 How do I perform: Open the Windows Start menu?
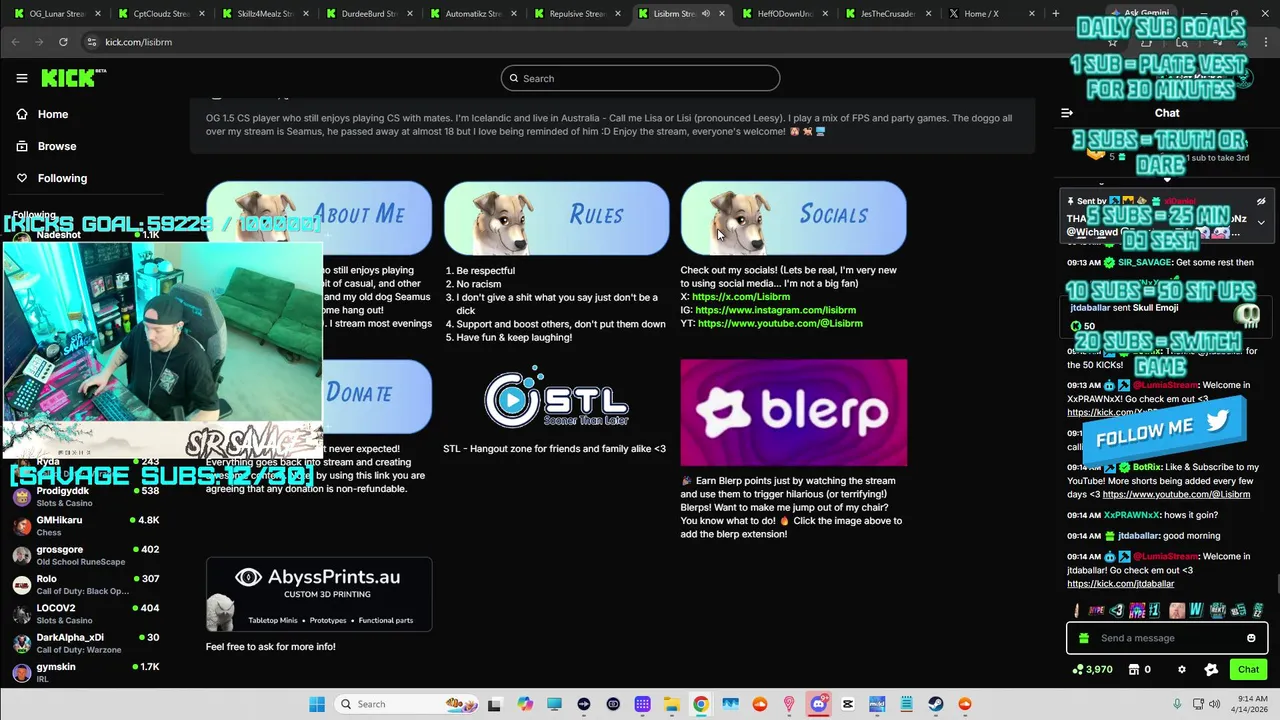(317, 704)
